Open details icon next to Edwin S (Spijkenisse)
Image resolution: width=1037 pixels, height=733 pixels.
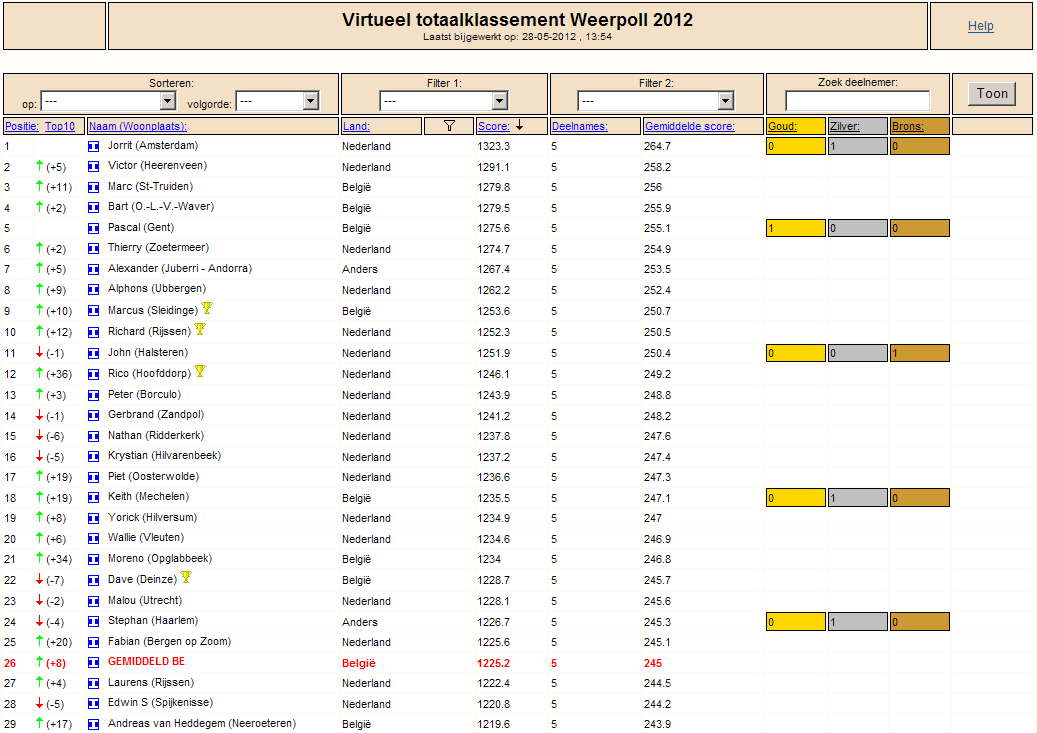[93, 703]
